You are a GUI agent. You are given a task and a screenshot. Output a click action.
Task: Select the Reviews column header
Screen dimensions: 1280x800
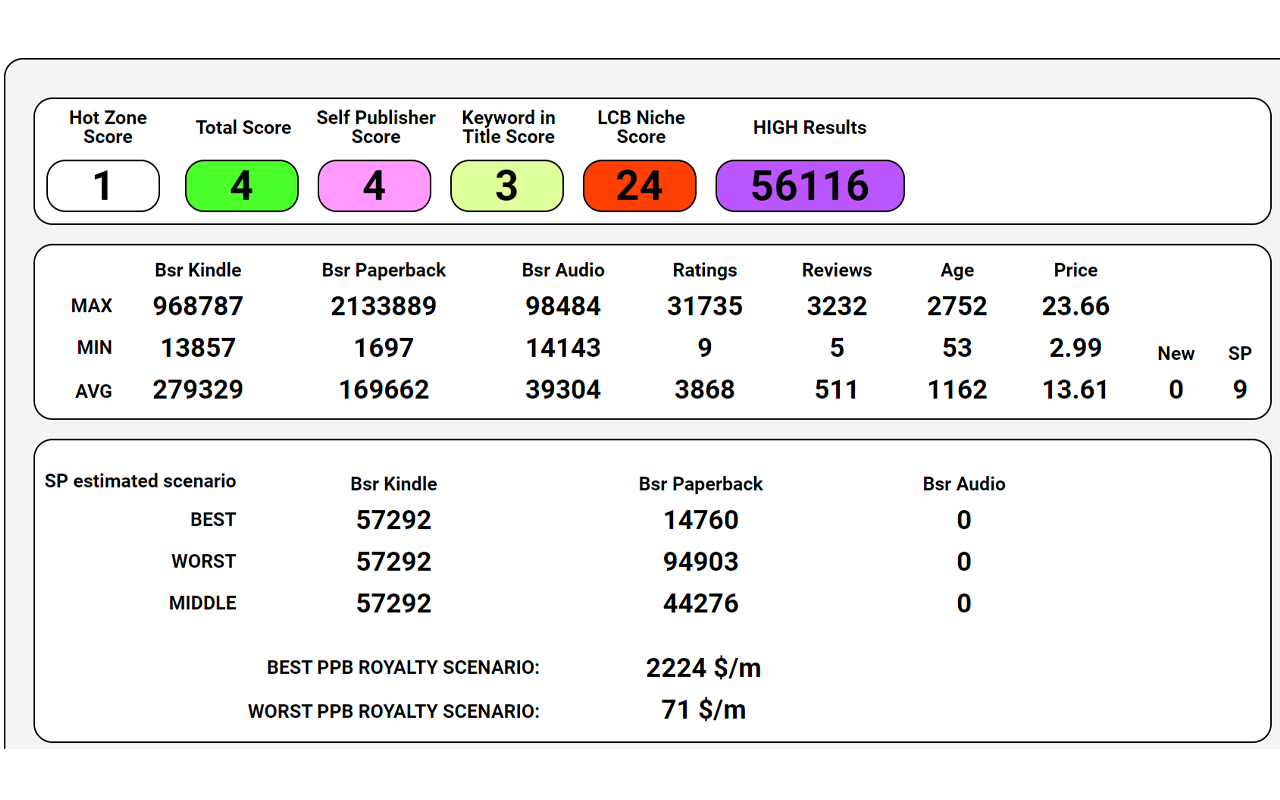[x=837, y=270]
